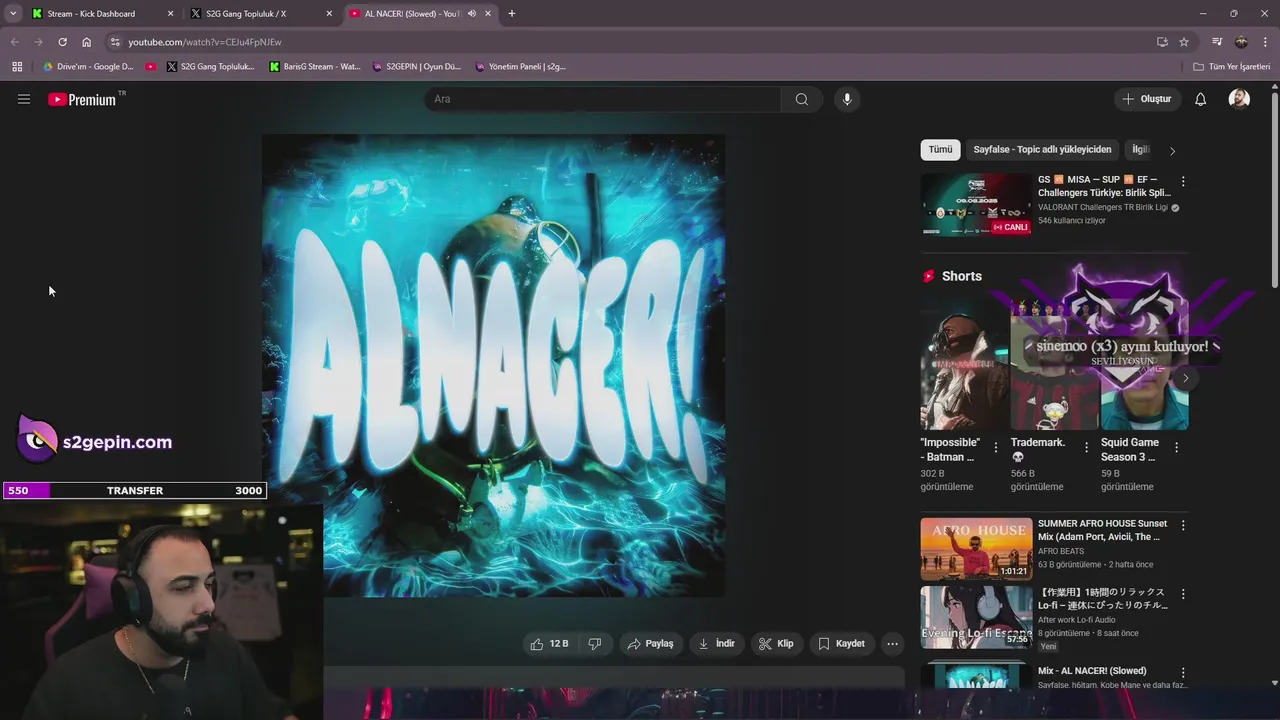1280x720 pixels.
Task: Click the Paylaş share button
Action: coord(650,644)
